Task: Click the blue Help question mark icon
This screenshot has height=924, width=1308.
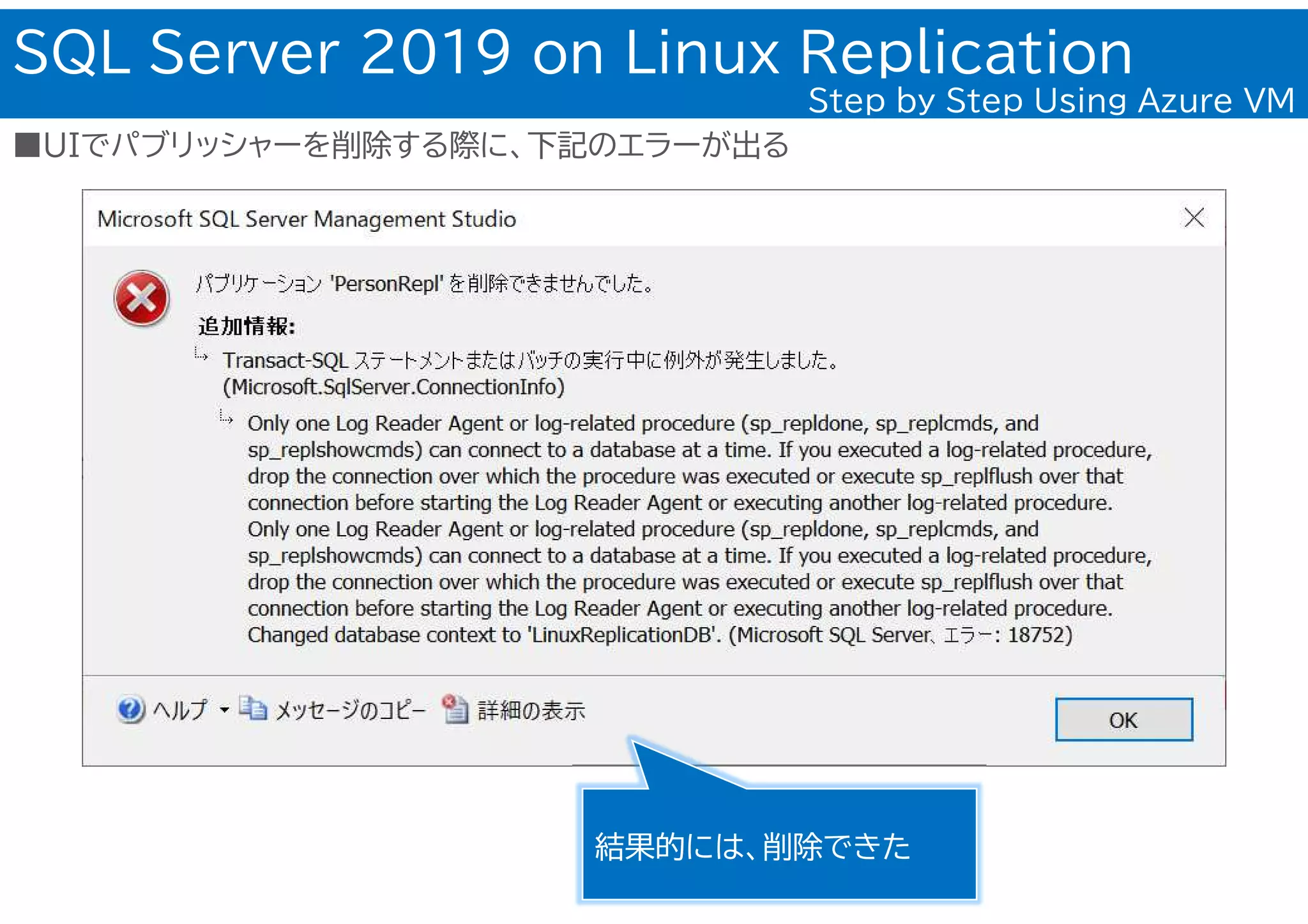Action: coord(130,709)
